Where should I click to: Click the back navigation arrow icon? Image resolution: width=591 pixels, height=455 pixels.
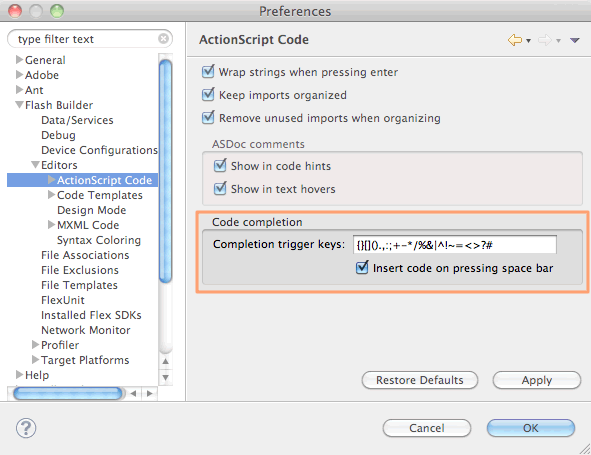[x=514, y=40]
